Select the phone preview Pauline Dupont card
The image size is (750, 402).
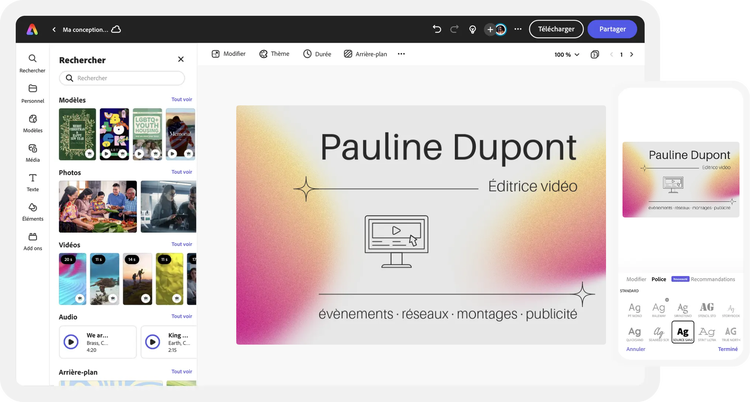[681, 179]
